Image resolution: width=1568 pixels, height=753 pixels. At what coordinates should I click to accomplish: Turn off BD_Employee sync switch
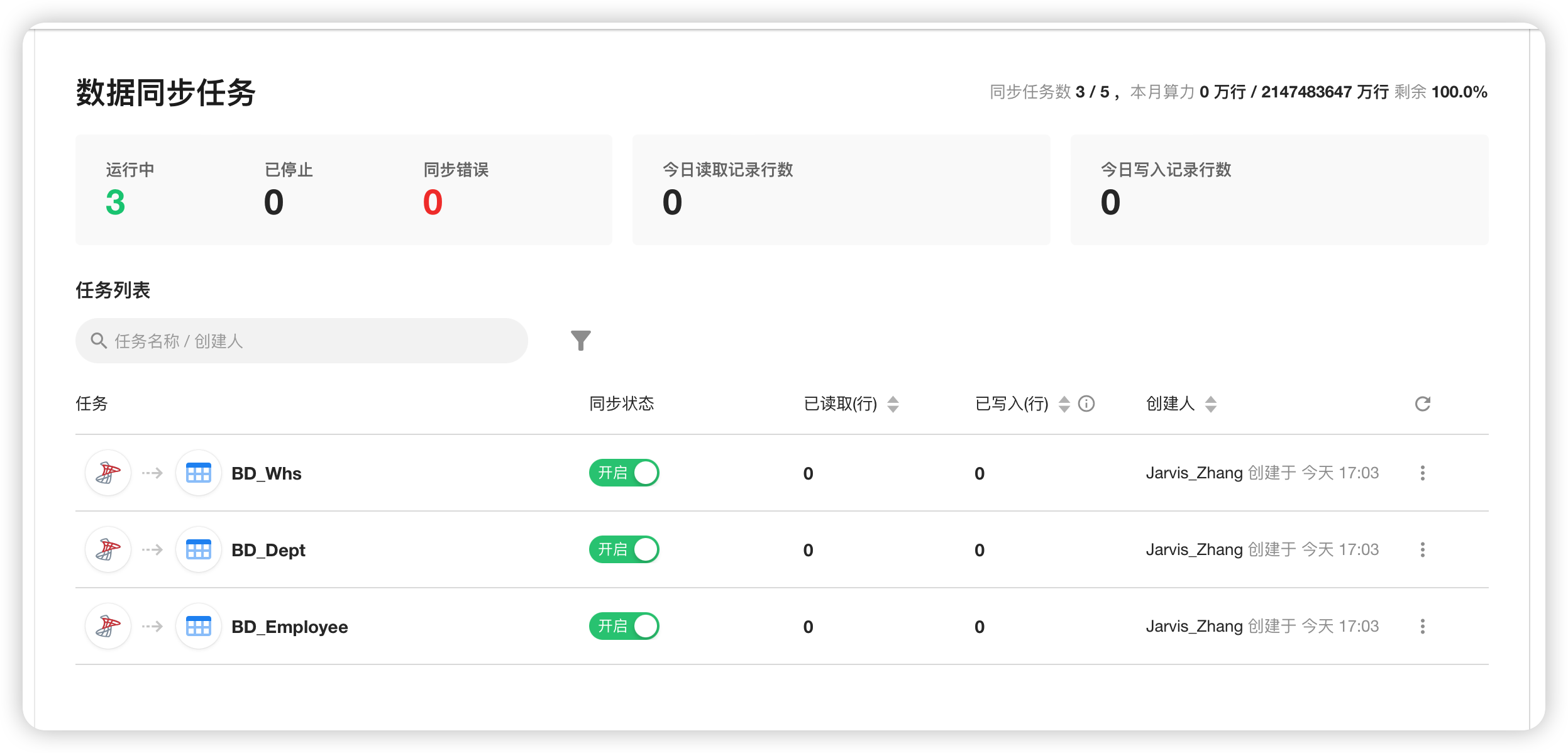(624, 626)
